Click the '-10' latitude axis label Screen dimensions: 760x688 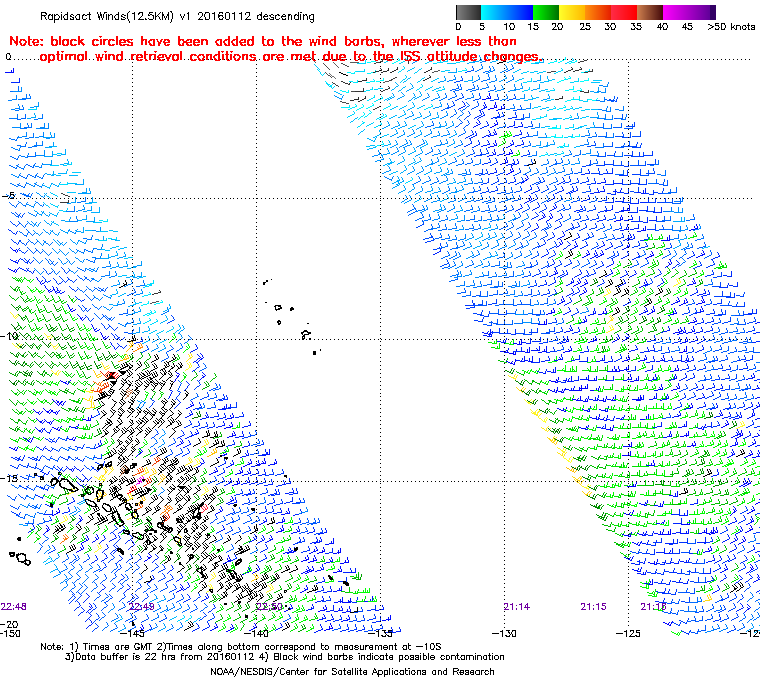click(10, 336)
